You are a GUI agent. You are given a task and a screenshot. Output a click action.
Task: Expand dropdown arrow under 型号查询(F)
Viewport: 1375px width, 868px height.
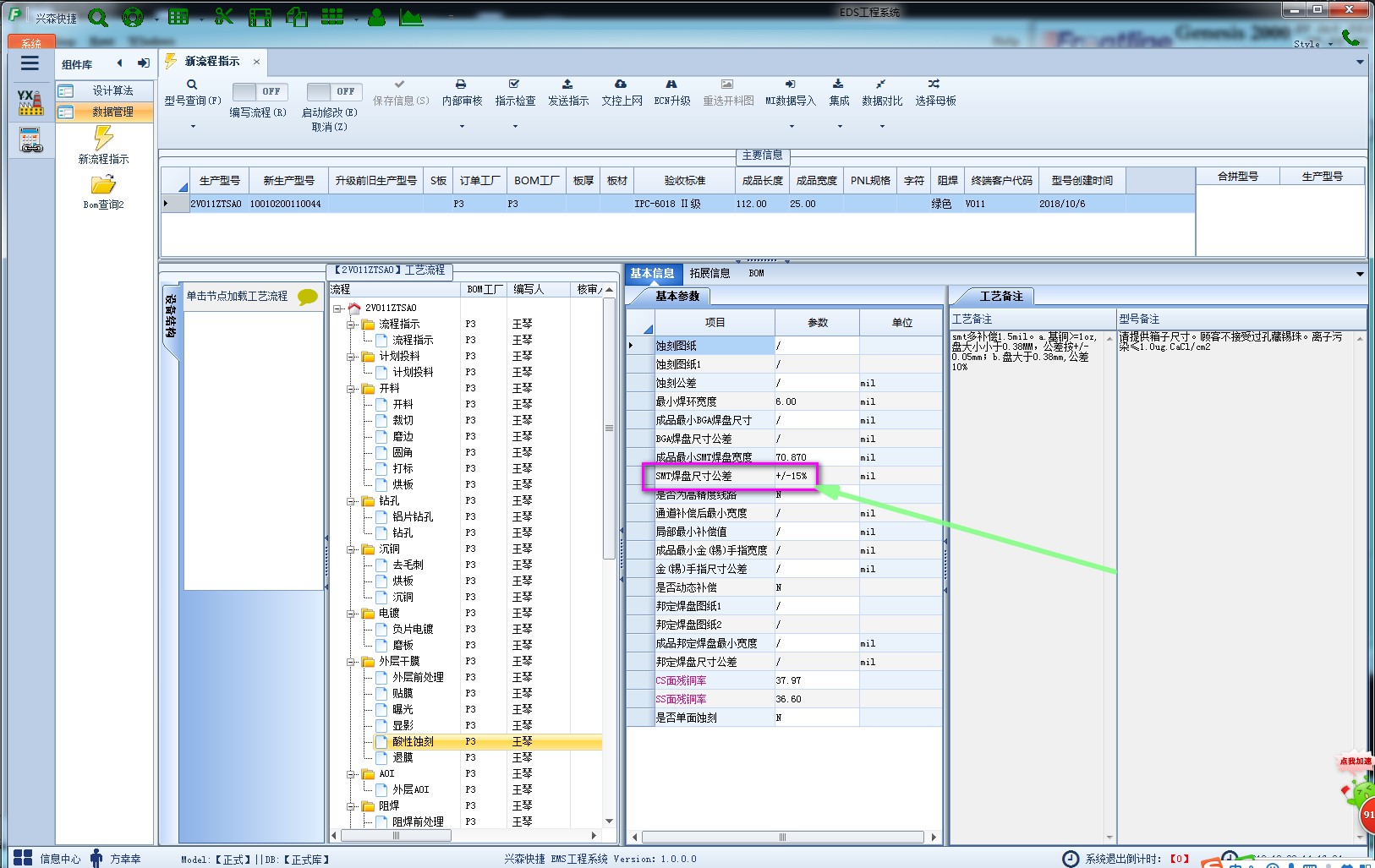(193, 127)
